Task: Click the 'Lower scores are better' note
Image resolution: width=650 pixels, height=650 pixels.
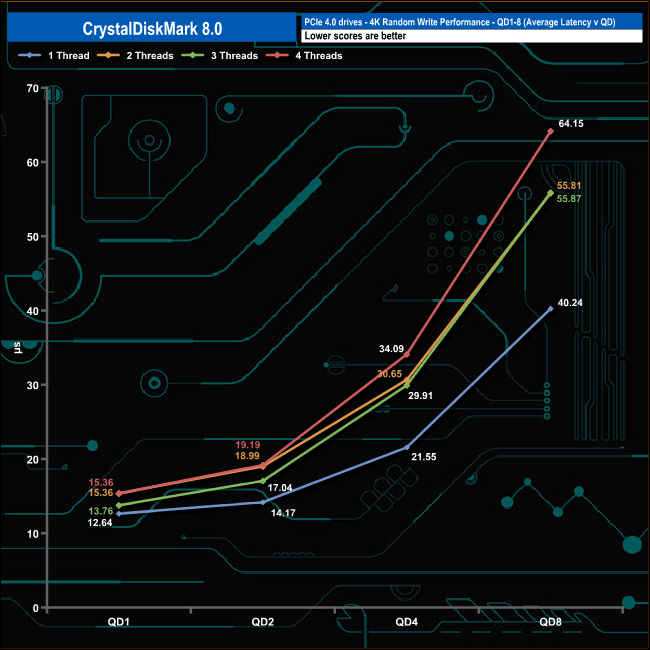Action: point(355,36)
